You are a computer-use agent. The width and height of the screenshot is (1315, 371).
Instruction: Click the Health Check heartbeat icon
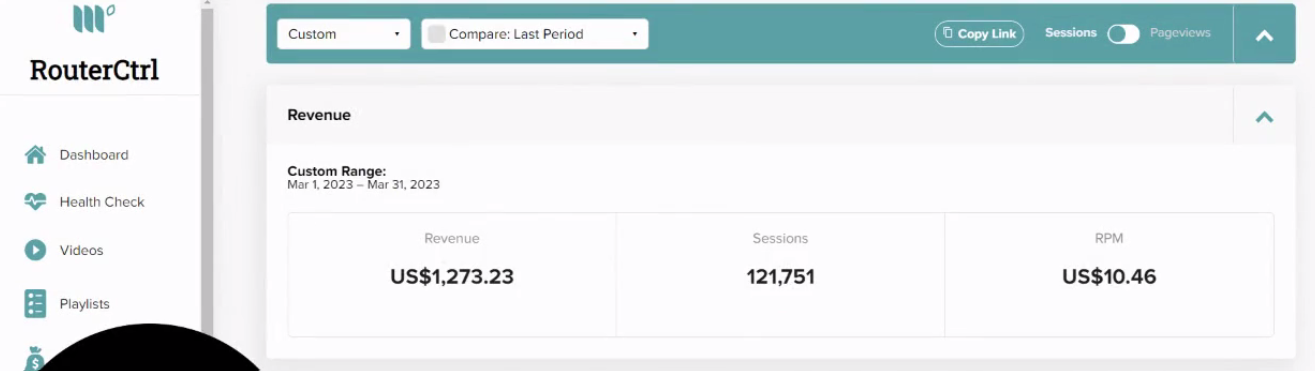click(36, 202)
